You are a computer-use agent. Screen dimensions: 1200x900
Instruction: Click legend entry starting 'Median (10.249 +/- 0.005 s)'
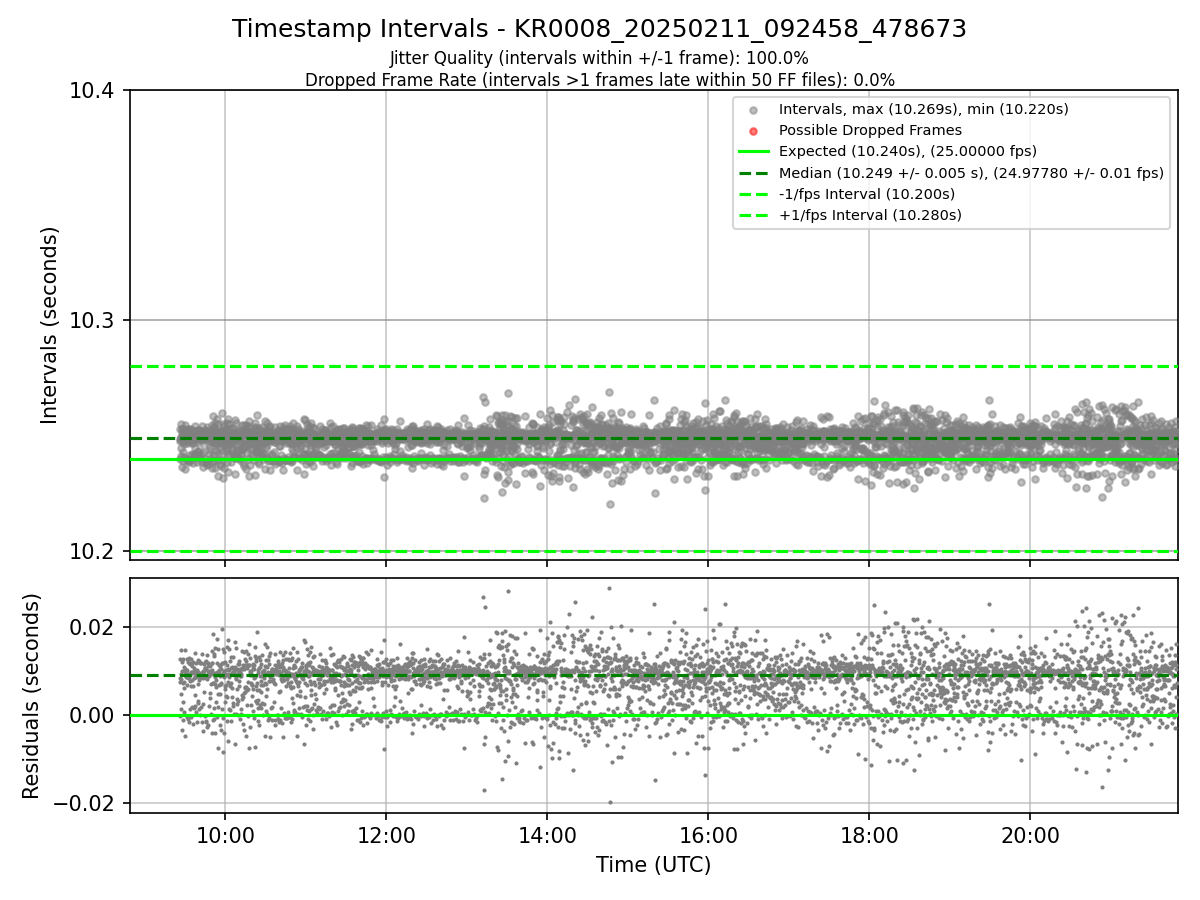click(971, 173)
